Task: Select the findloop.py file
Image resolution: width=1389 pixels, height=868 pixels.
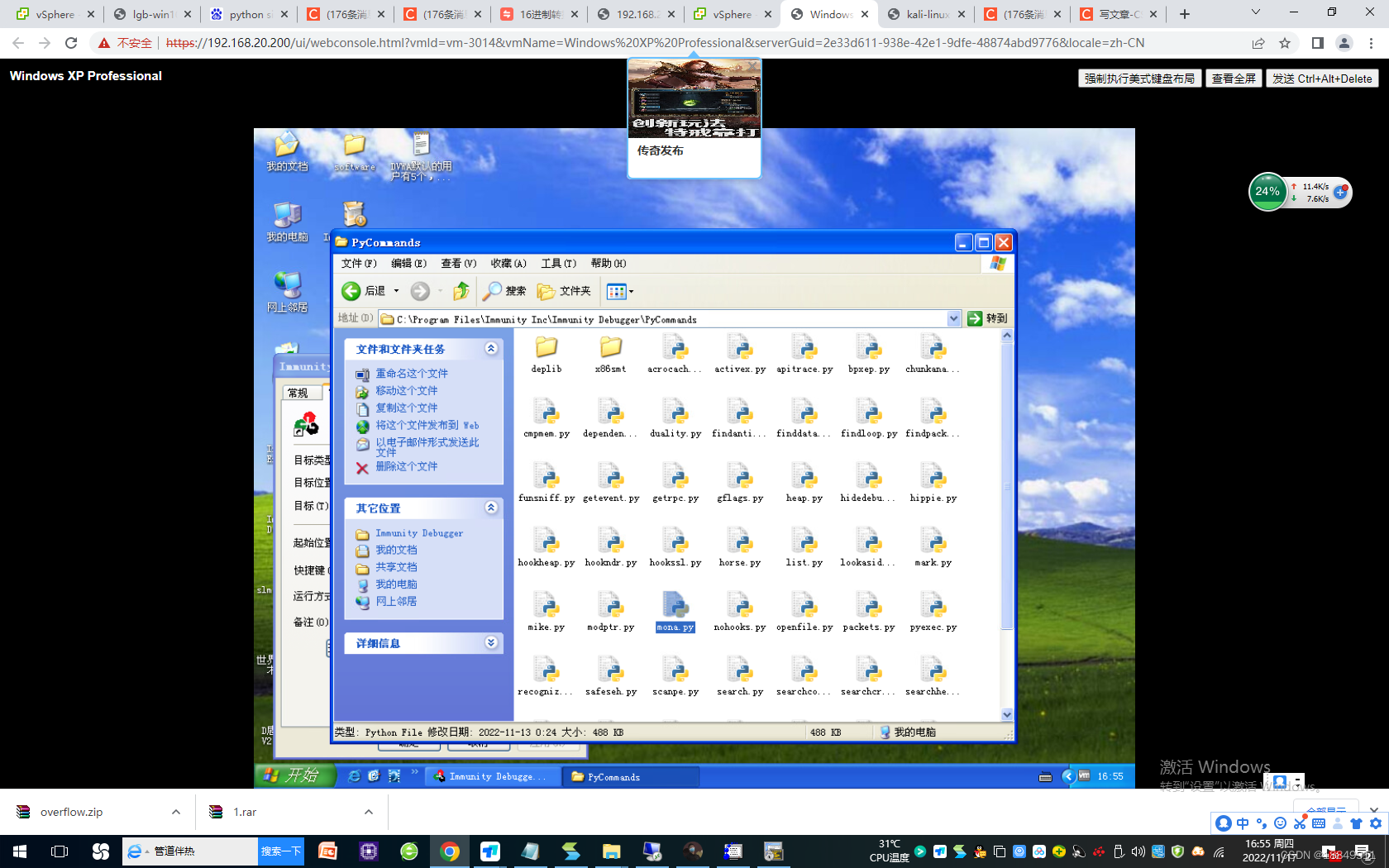Action: tap(869, 419)
